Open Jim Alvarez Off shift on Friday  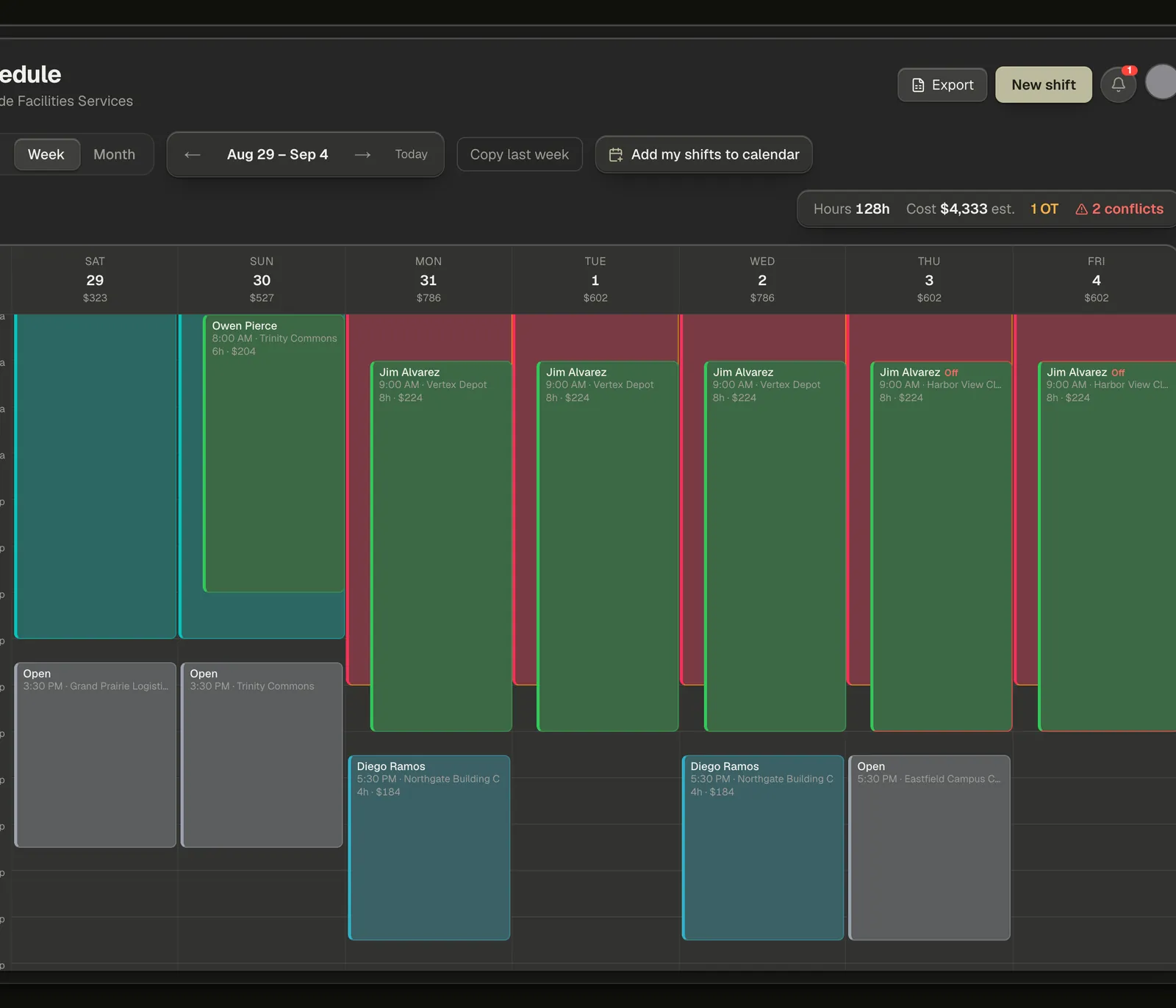click(x=1108, y=546)
